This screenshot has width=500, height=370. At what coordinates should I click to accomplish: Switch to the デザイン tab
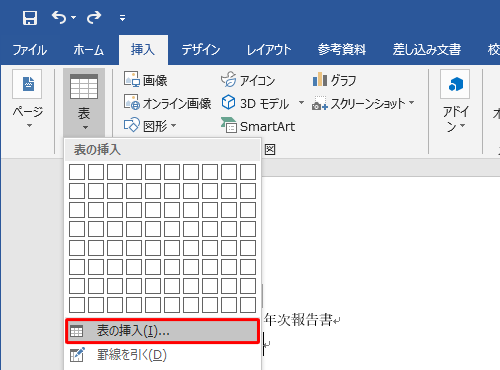(x=201, y=50)
